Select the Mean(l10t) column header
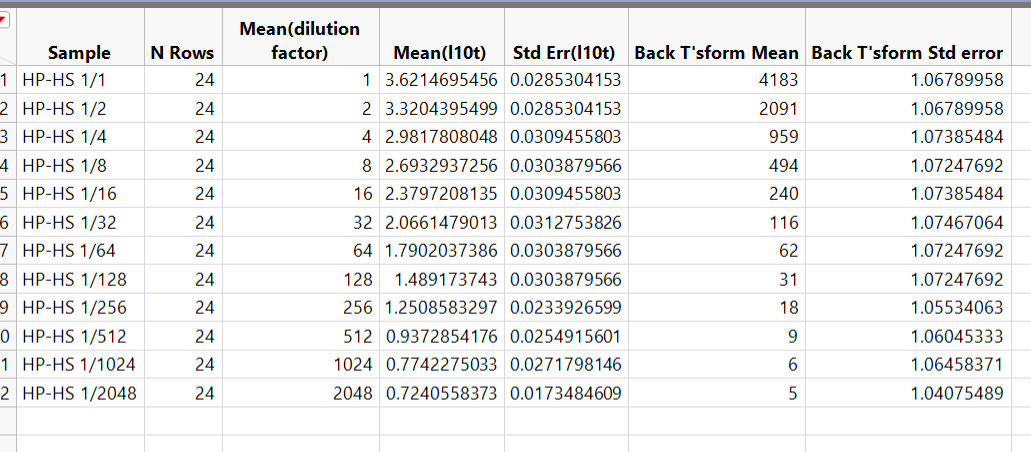The image size is (1031, 452). (x=441, y=52)
